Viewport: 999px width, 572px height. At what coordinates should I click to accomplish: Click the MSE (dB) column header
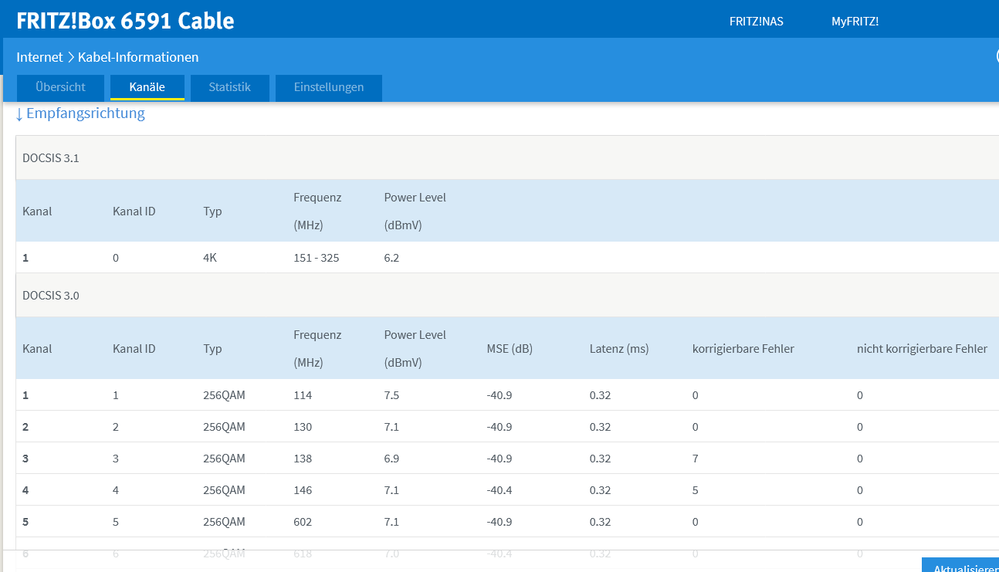coord(510,349)
